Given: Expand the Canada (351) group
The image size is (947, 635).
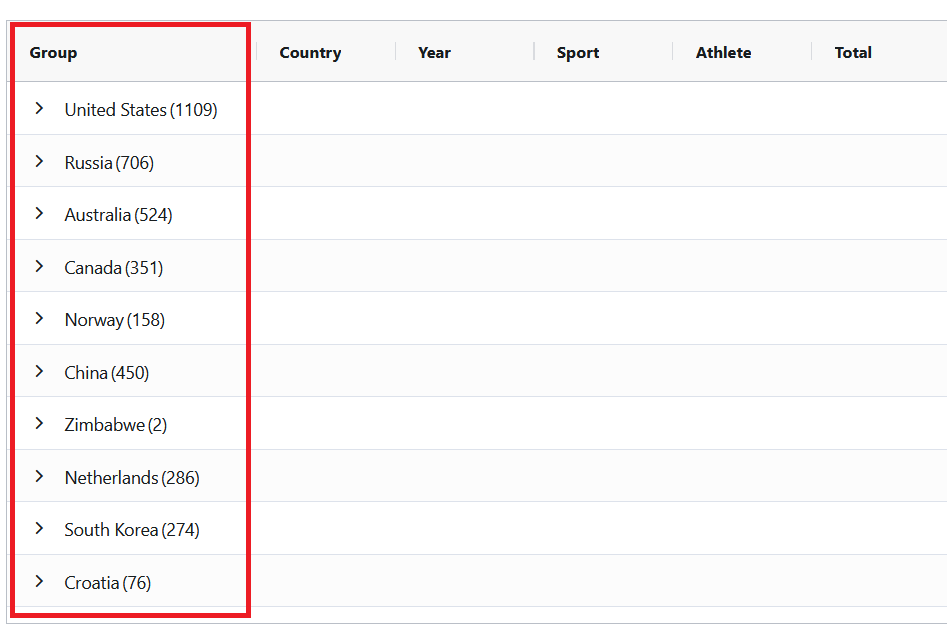Looking at the screenshot, I should tap(39, 266).
